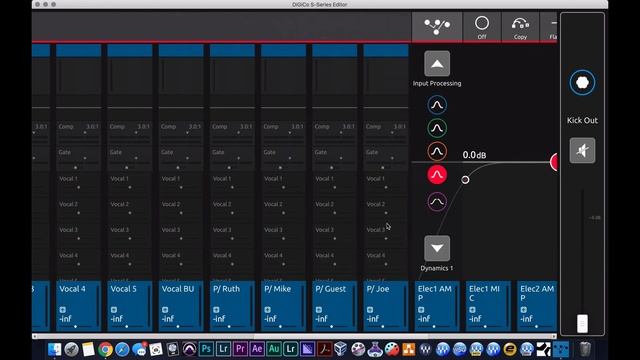This screenshot has width=640, height=360.
Task: Click the up arrow above Input Processing
Action: (437, 64)
